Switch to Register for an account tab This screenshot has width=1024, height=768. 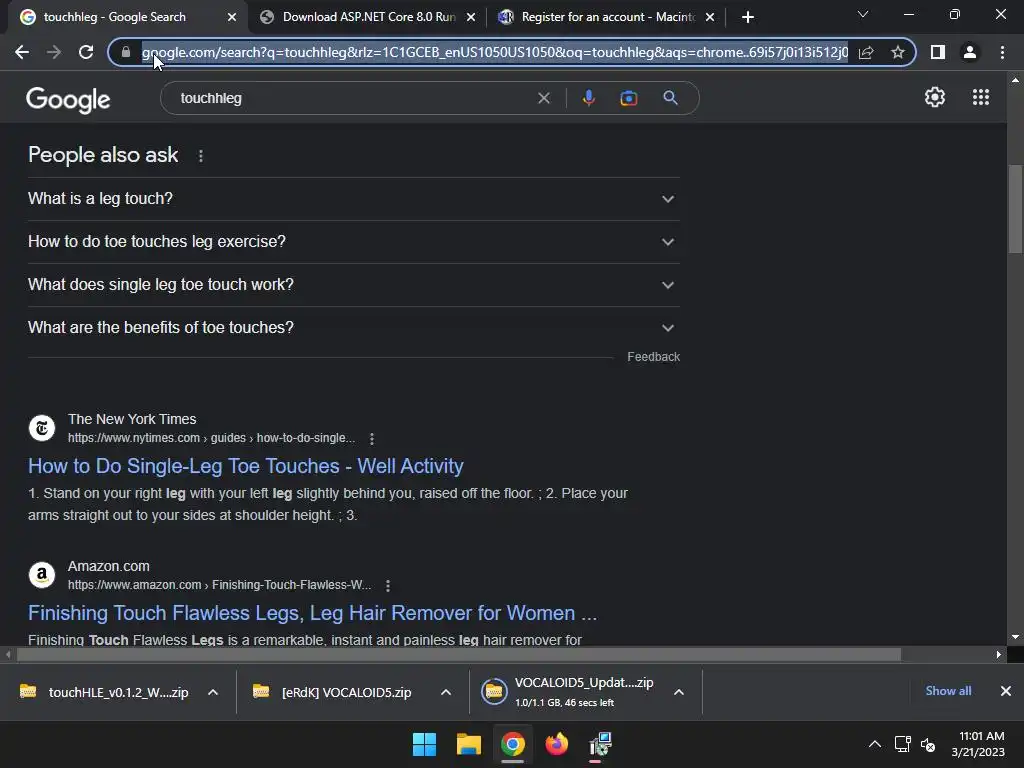tap(607, 17)
